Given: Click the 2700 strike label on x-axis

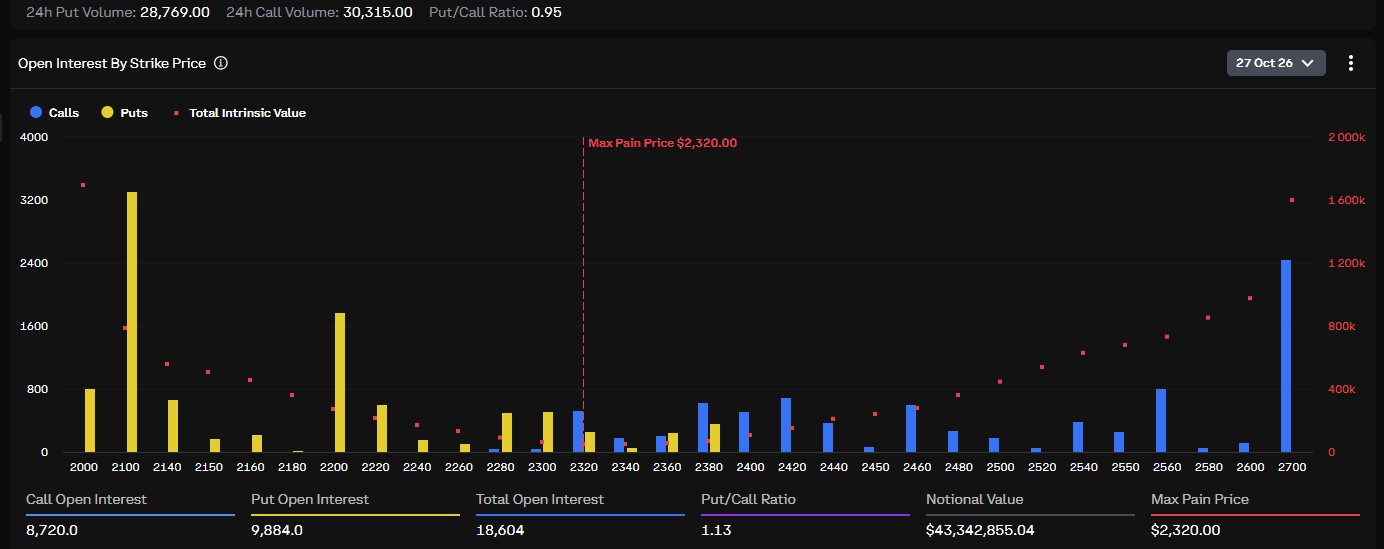Looking at the screenshot, I should click(1292, 467).
